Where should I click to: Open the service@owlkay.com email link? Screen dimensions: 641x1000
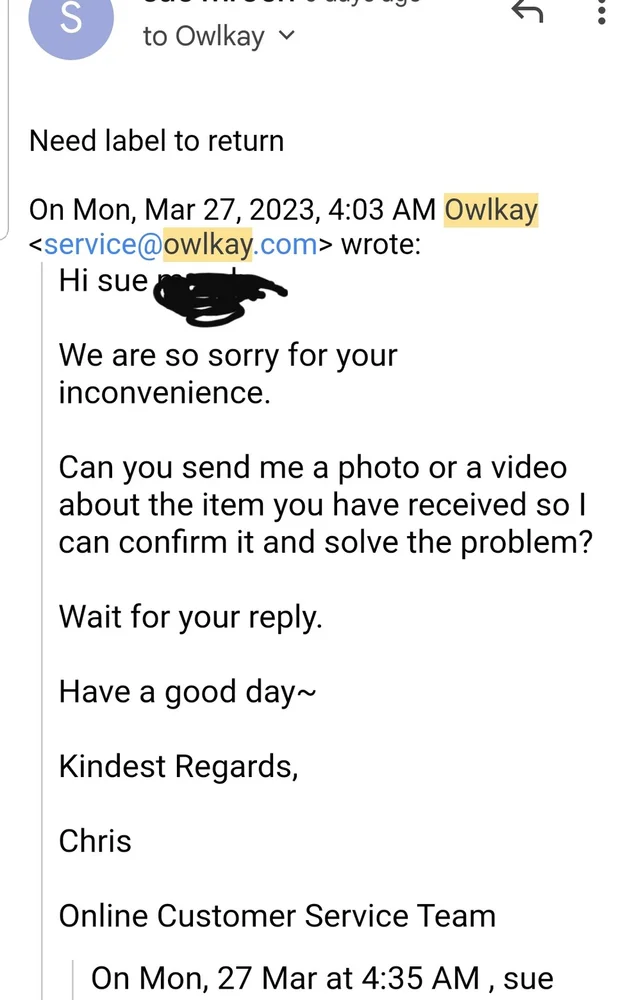(x=180, y=245)
